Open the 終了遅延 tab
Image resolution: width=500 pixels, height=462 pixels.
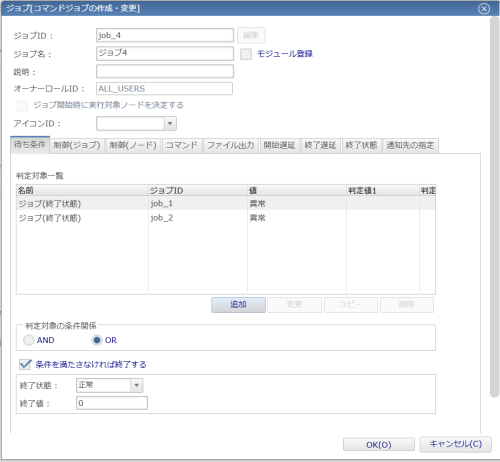(x=320, y=145)
